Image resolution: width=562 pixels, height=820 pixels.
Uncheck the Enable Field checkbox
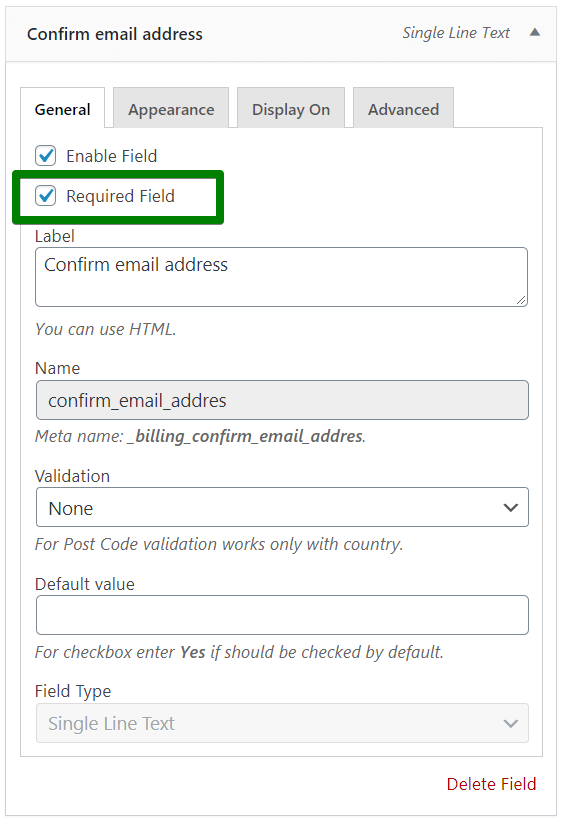coord(45,156)
